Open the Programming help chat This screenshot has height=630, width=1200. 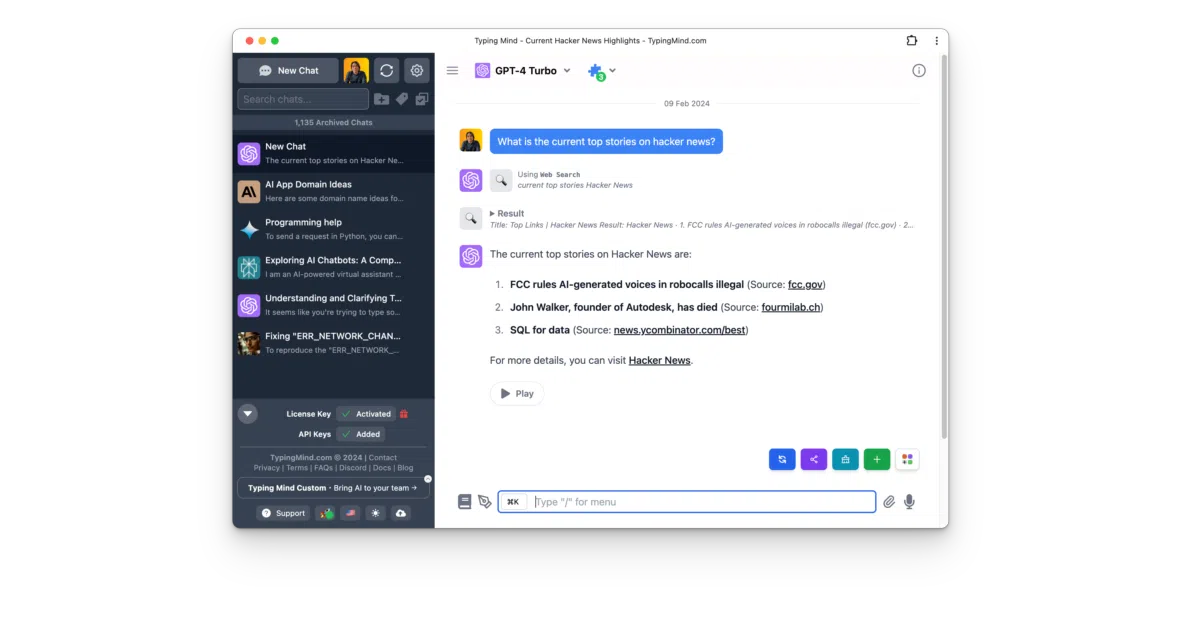tap(334, 229)
